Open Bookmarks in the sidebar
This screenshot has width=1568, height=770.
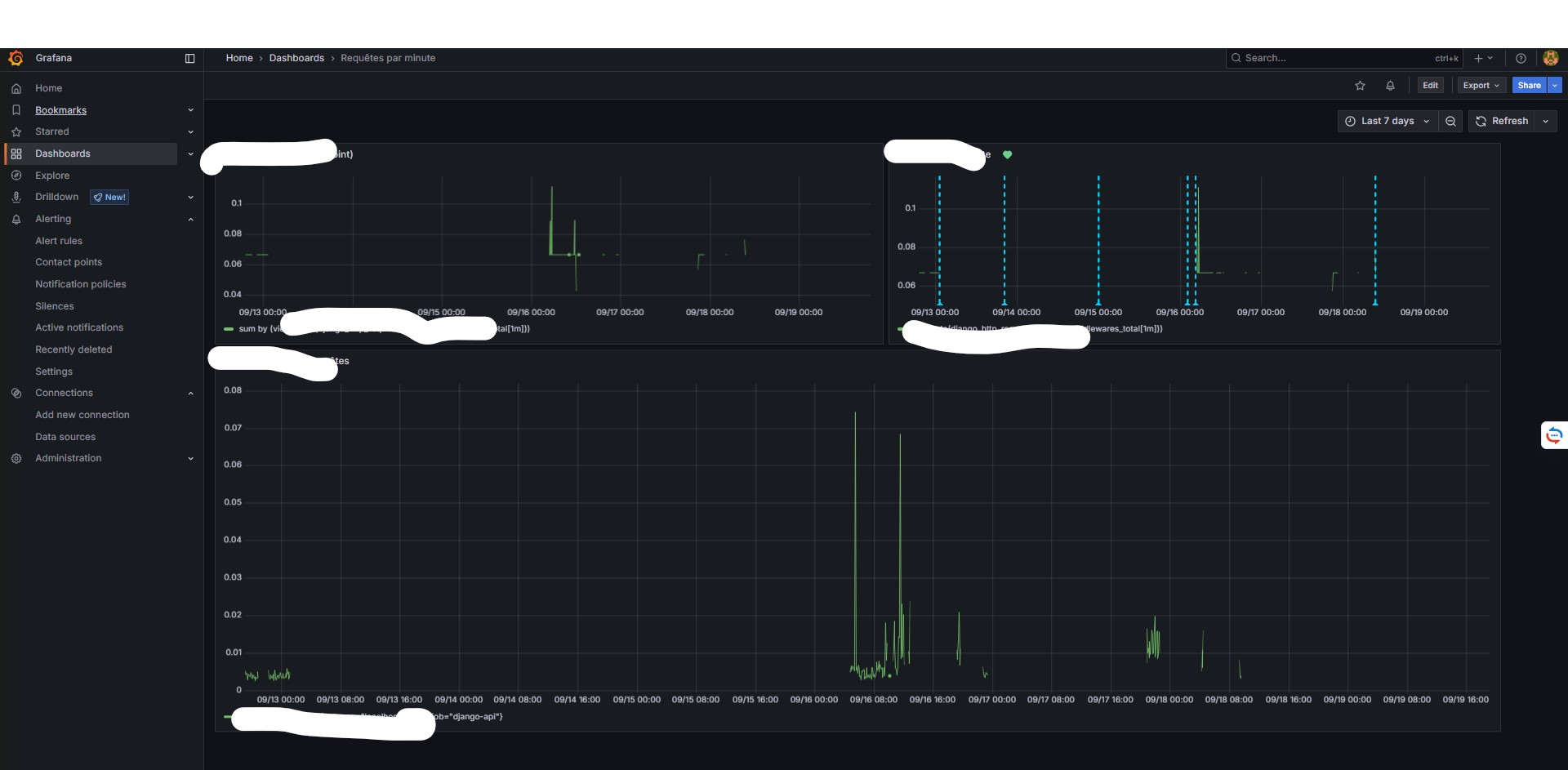point(60,110)
